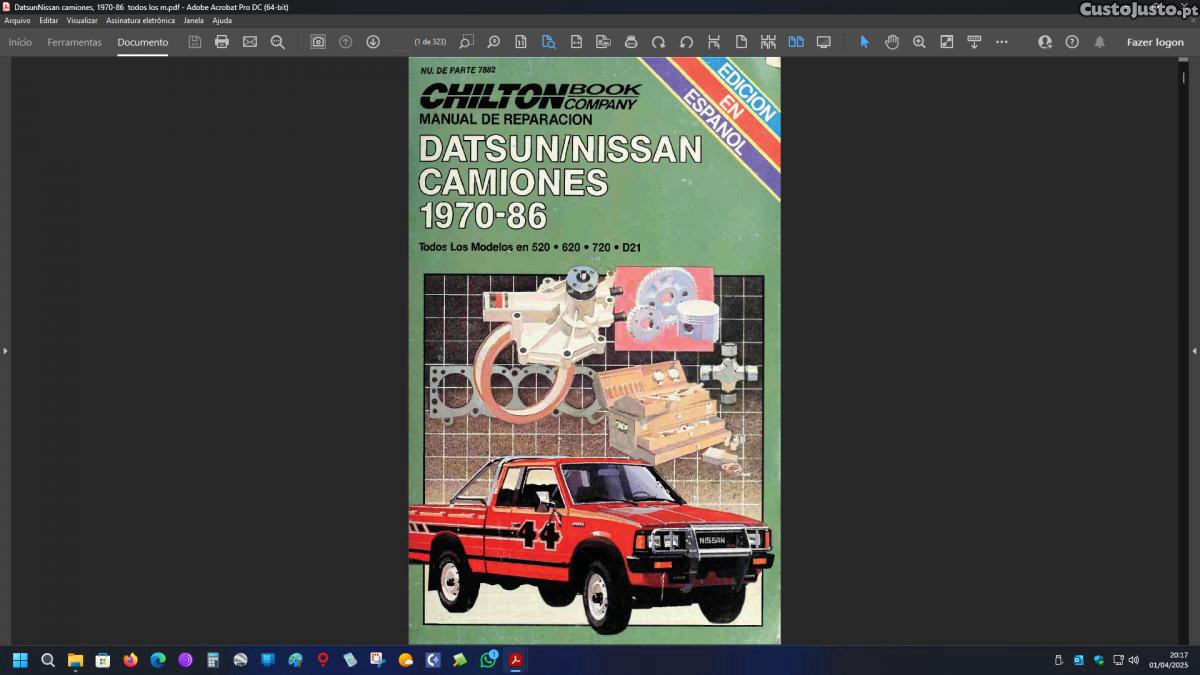Open the Início tab

(x=20, y=42)
